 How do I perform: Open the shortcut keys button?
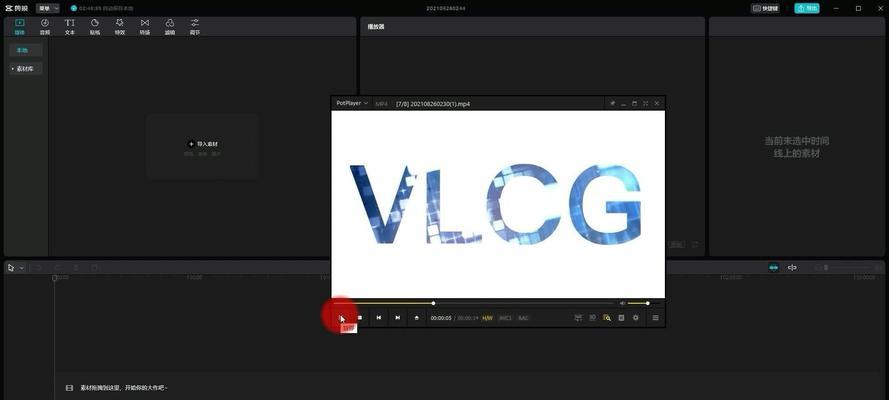765,8
